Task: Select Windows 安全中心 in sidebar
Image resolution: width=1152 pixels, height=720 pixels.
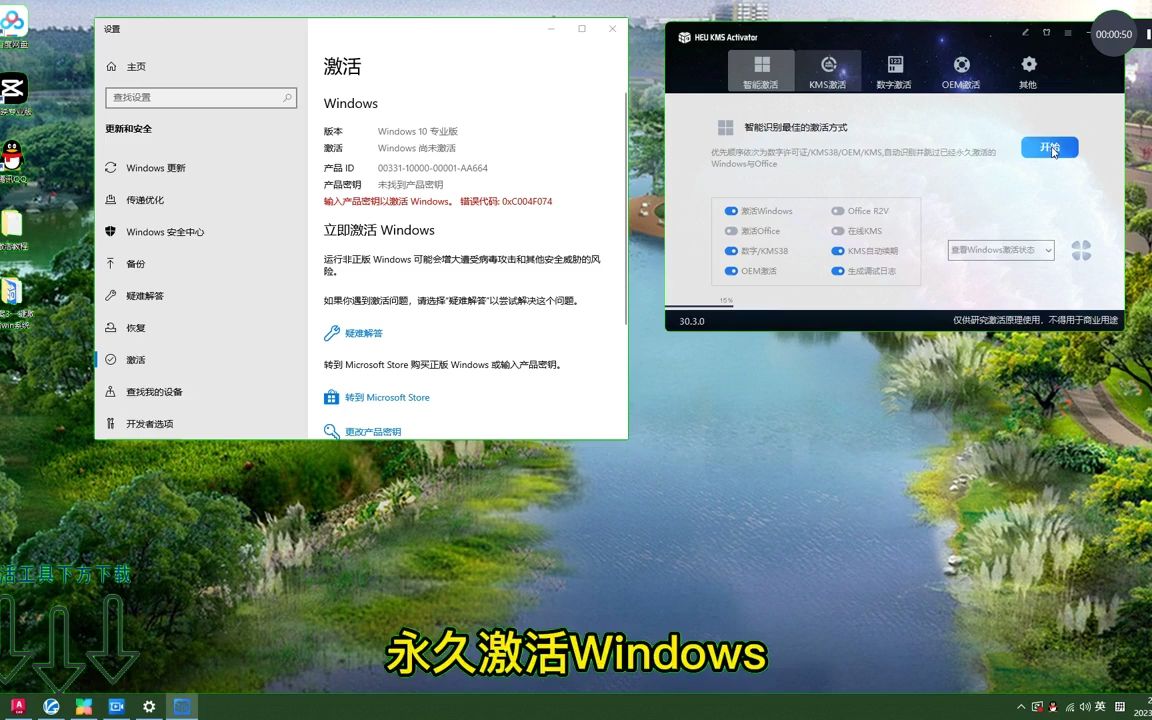Action: (x=201, y=231)
